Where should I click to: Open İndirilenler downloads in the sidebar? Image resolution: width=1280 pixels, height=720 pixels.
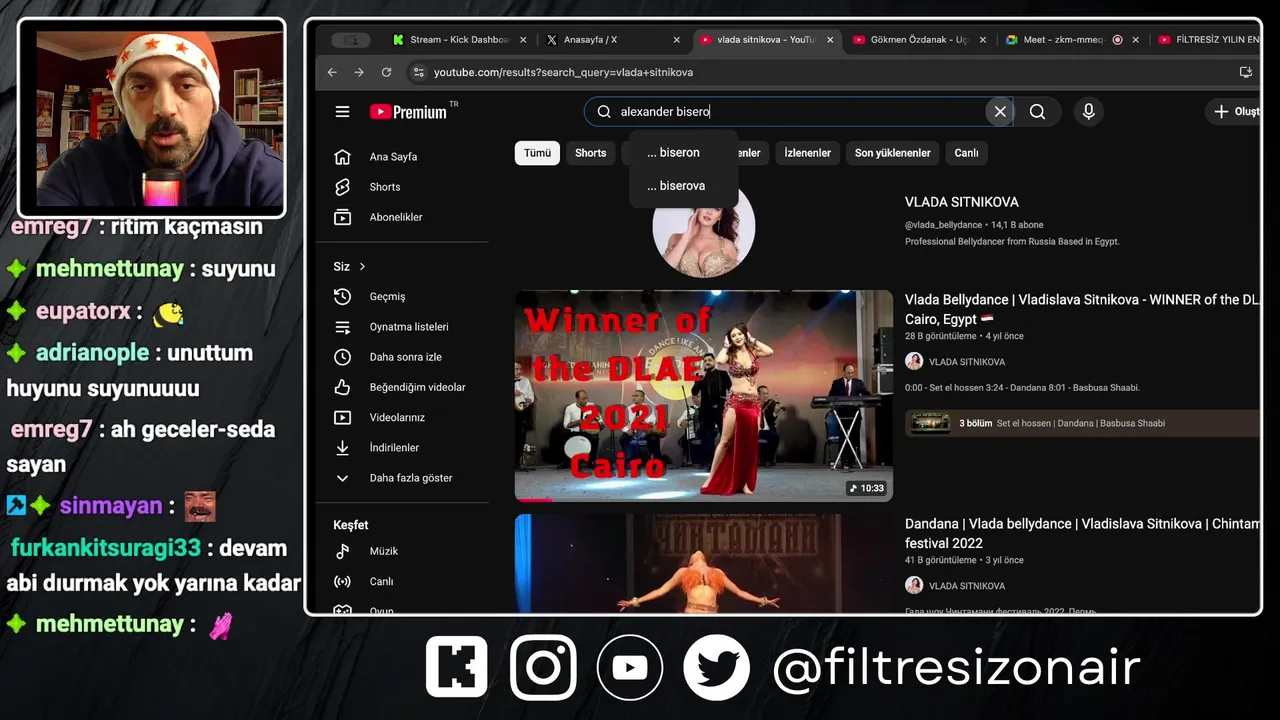point(402,448)
